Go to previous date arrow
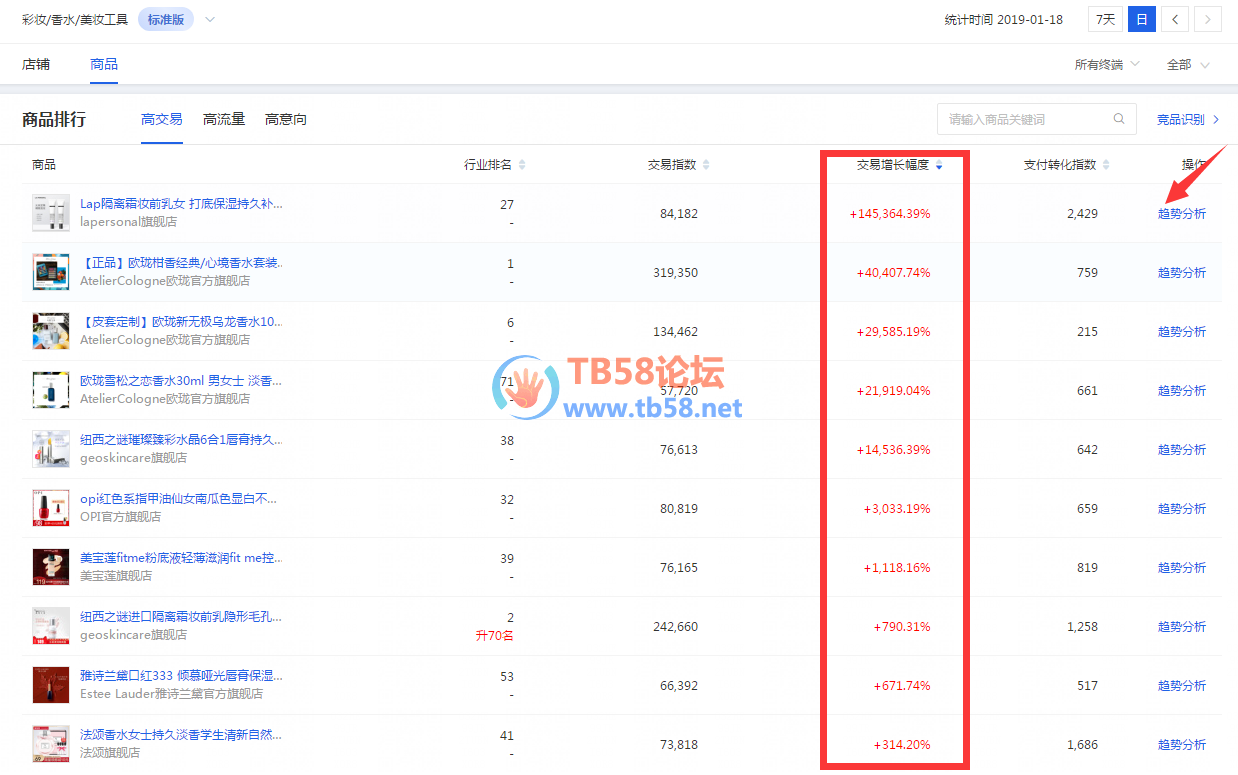 click(1175, 19)
